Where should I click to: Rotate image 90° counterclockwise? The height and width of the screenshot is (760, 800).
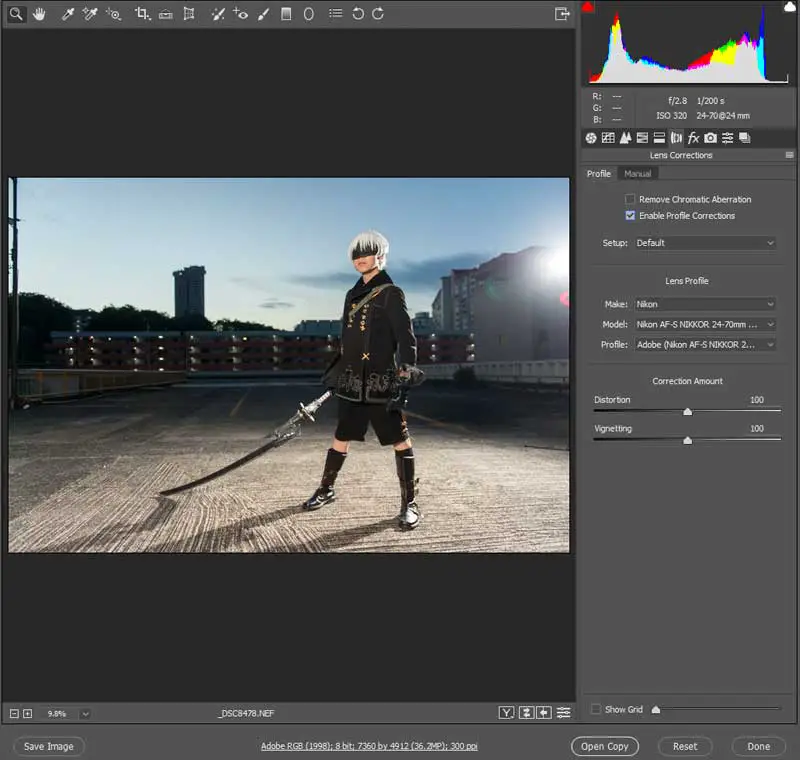pyautogui.click(x=358, y=14)
